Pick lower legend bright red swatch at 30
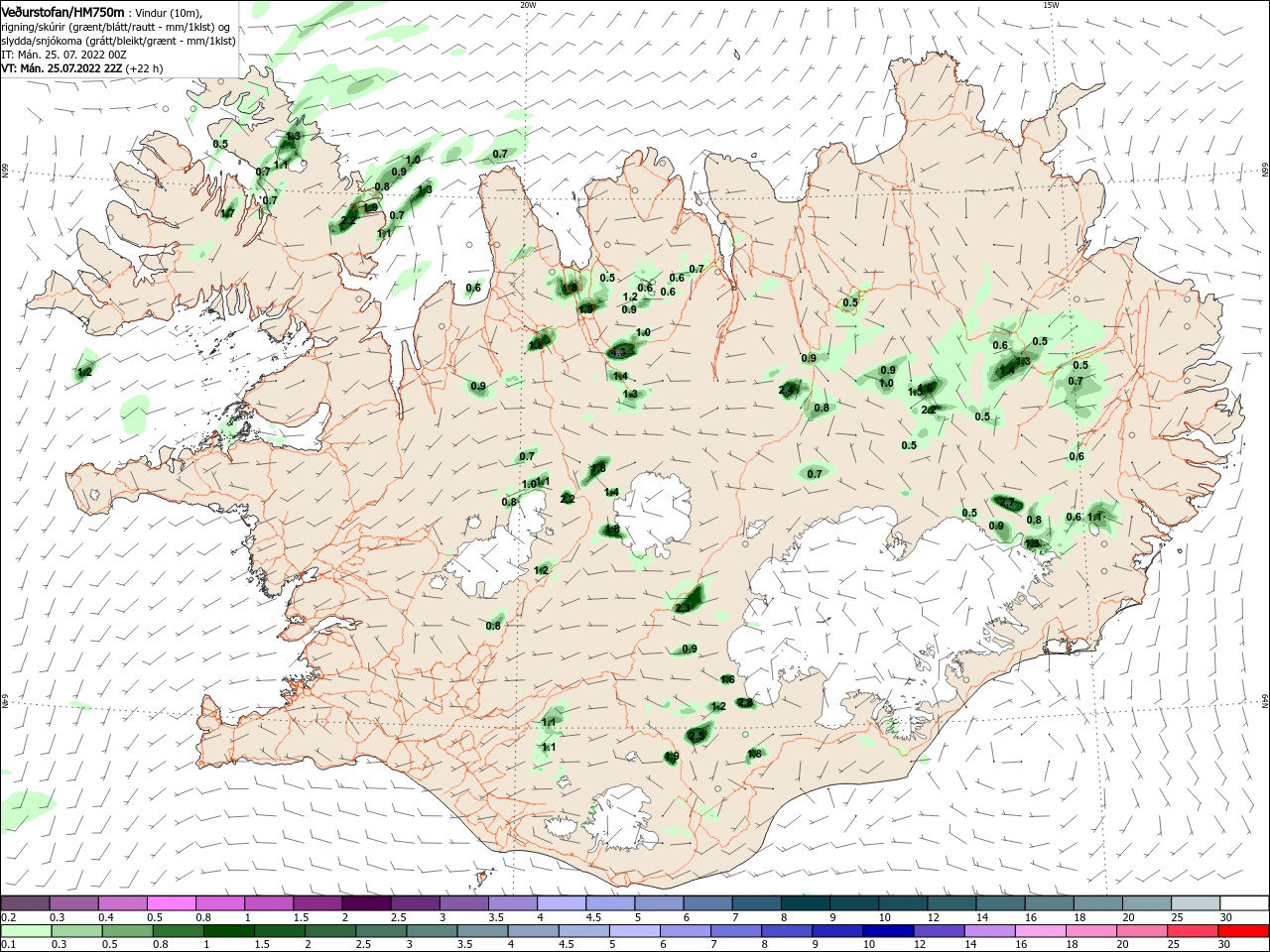 (1242, 932)
